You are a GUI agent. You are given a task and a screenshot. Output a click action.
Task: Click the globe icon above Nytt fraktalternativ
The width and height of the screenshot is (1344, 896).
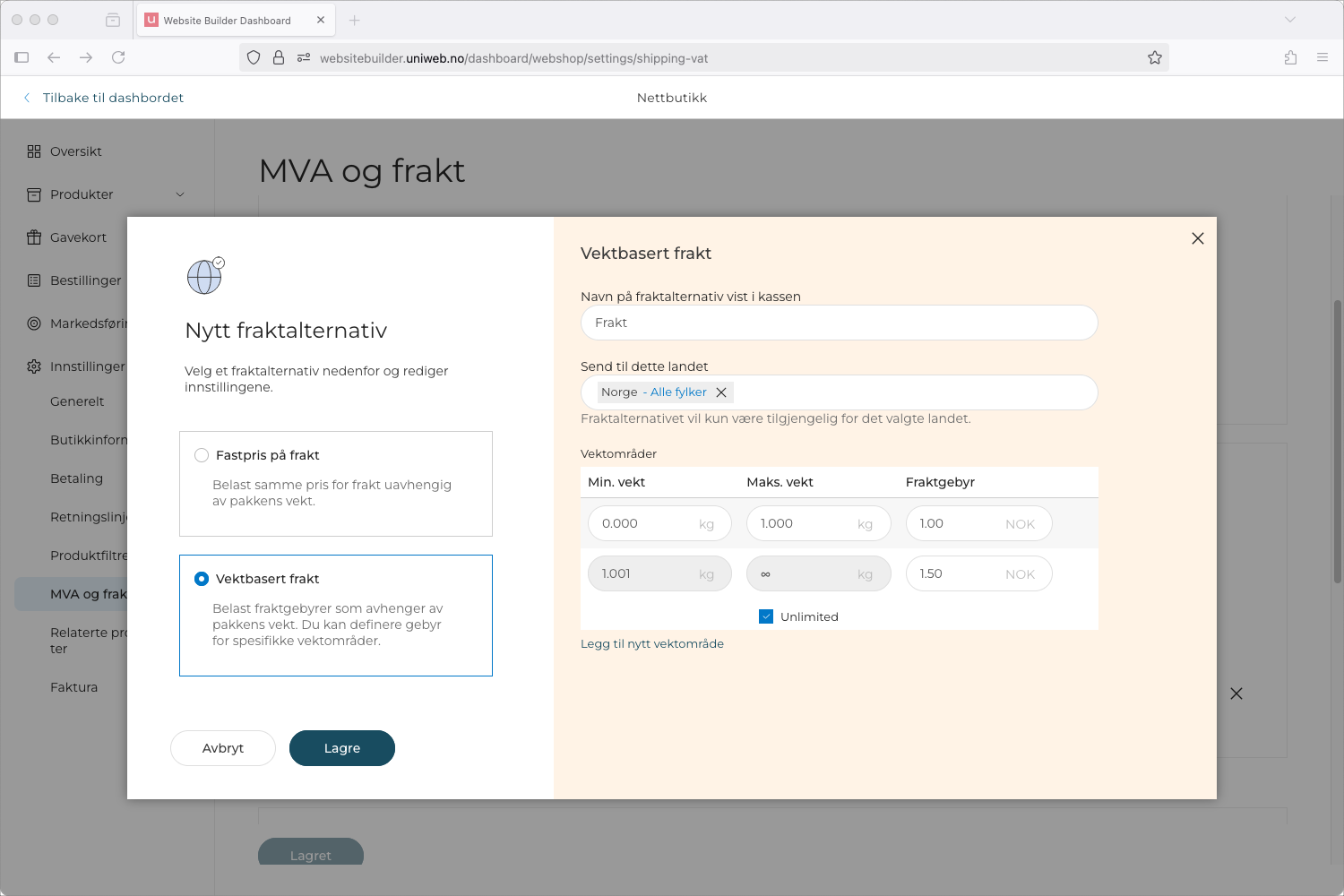[x=205, y=276]
